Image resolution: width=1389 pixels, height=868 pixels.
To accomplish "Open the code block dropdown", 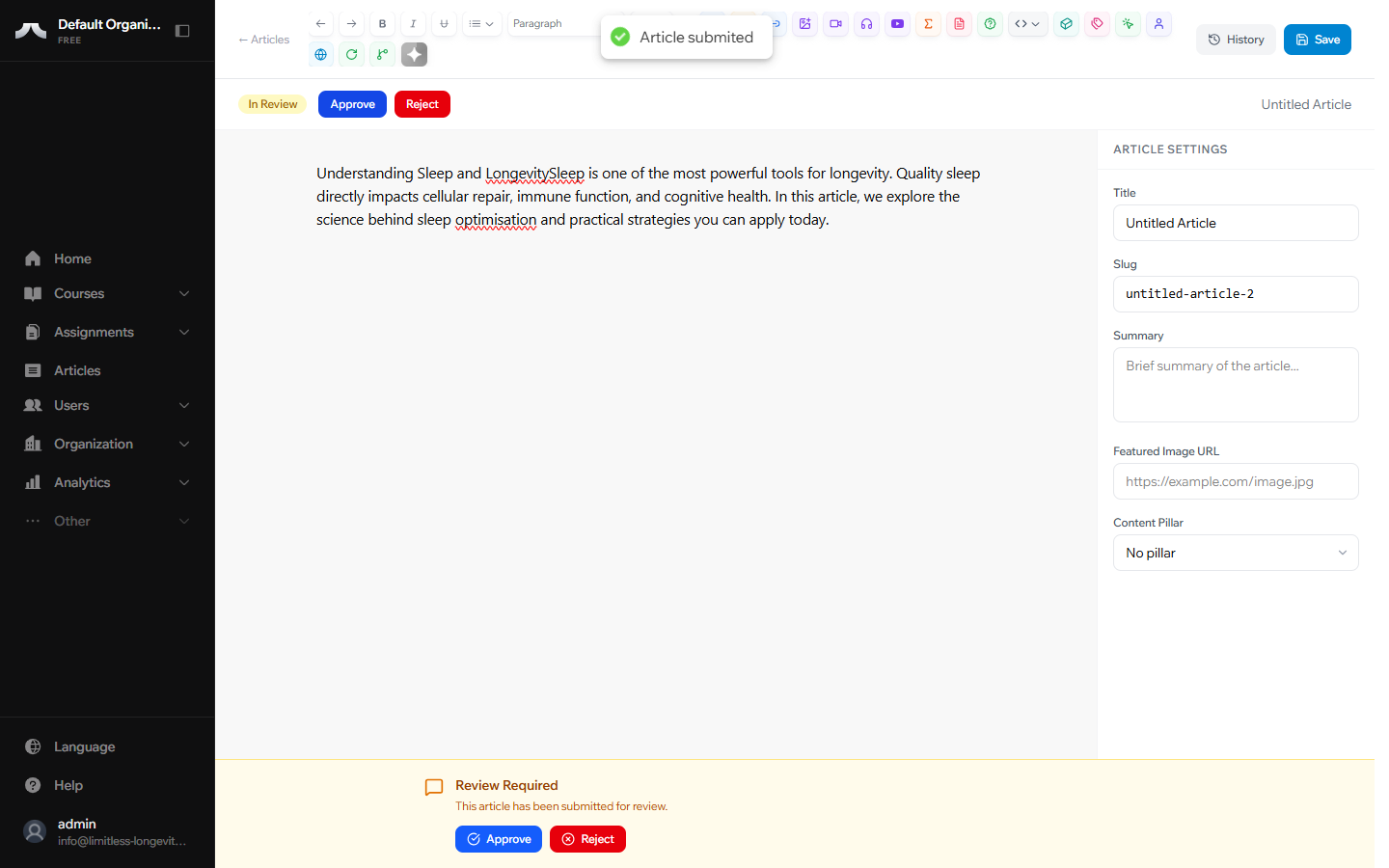I will [1027, 23].
